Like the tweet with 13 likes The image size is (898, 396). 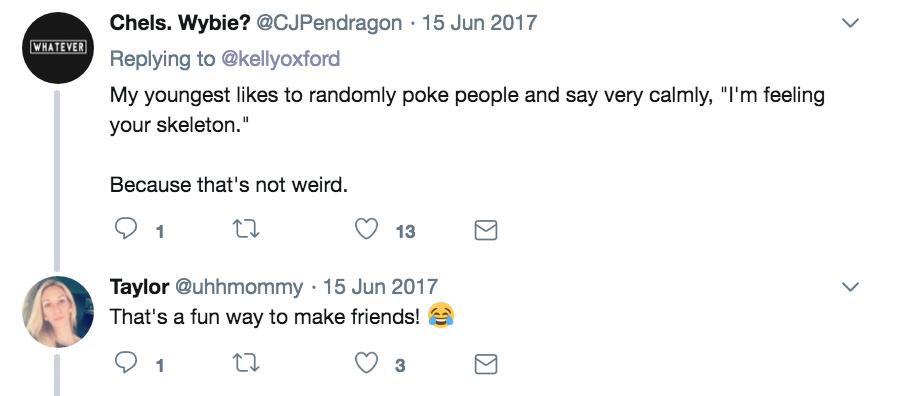tap(367, 230)
